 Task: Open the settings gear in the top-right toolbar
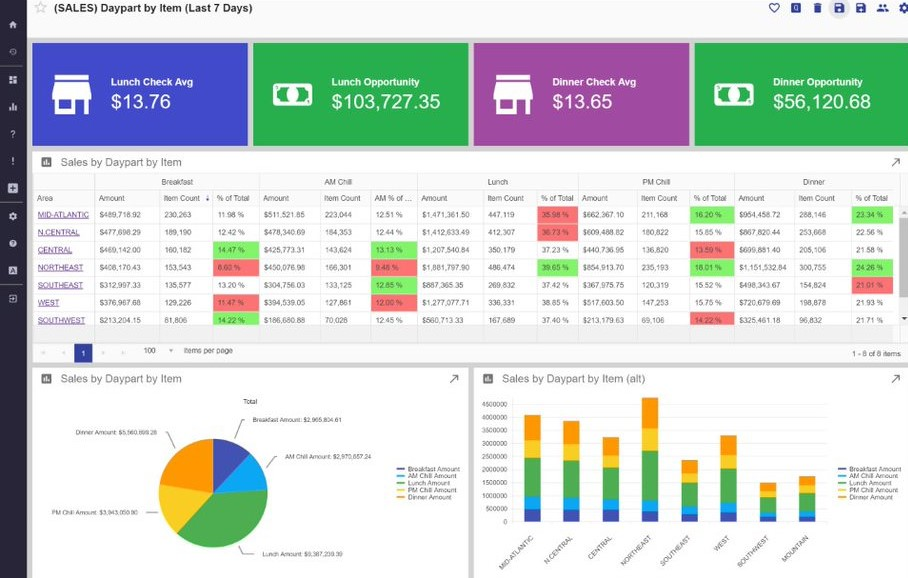click(903, 9)
